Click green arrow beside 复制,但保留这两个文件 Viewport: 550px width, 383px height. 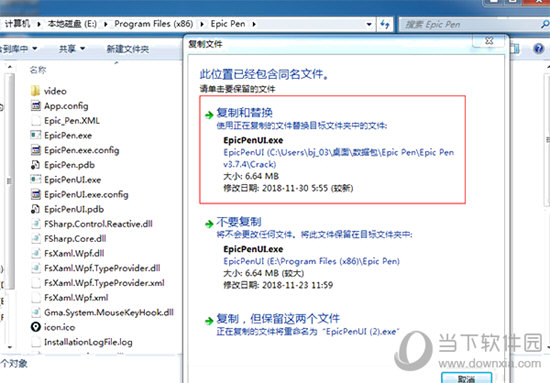[x=209, y=320]
